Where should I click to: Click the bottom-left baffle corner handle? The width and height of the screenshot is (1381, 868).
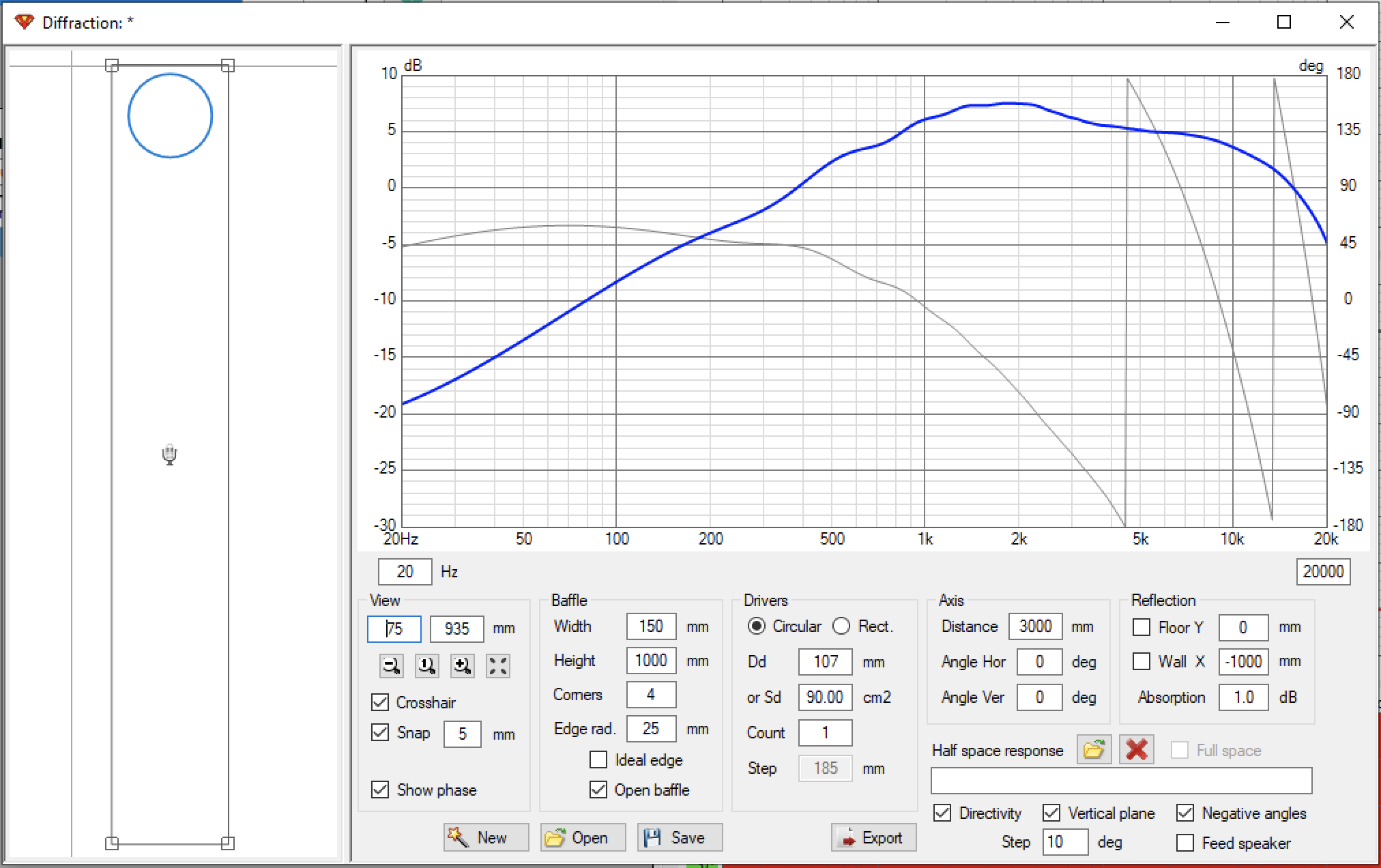[112, 843]
